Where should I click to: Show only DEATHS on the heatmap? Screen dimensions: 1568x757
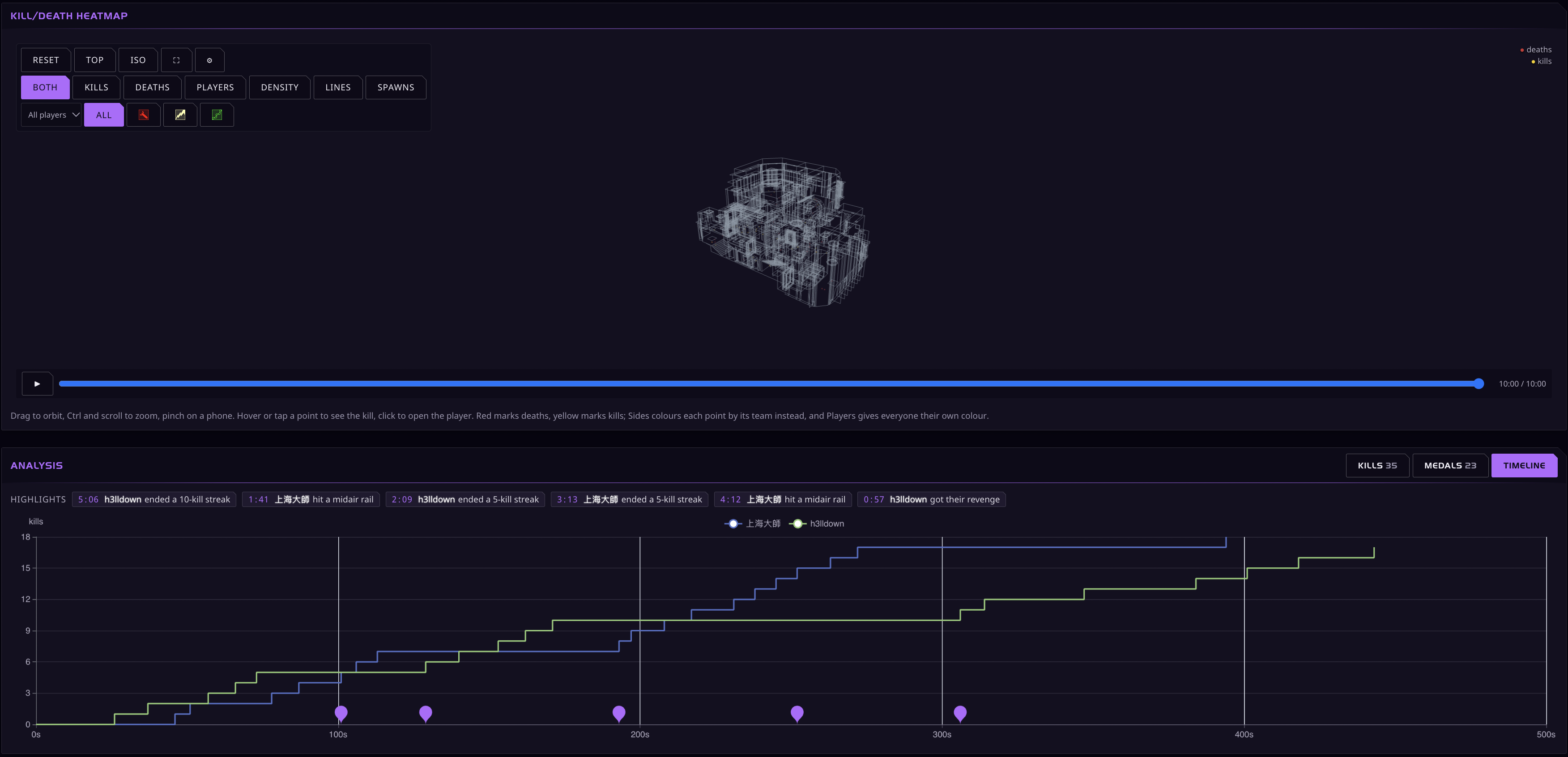152,88
